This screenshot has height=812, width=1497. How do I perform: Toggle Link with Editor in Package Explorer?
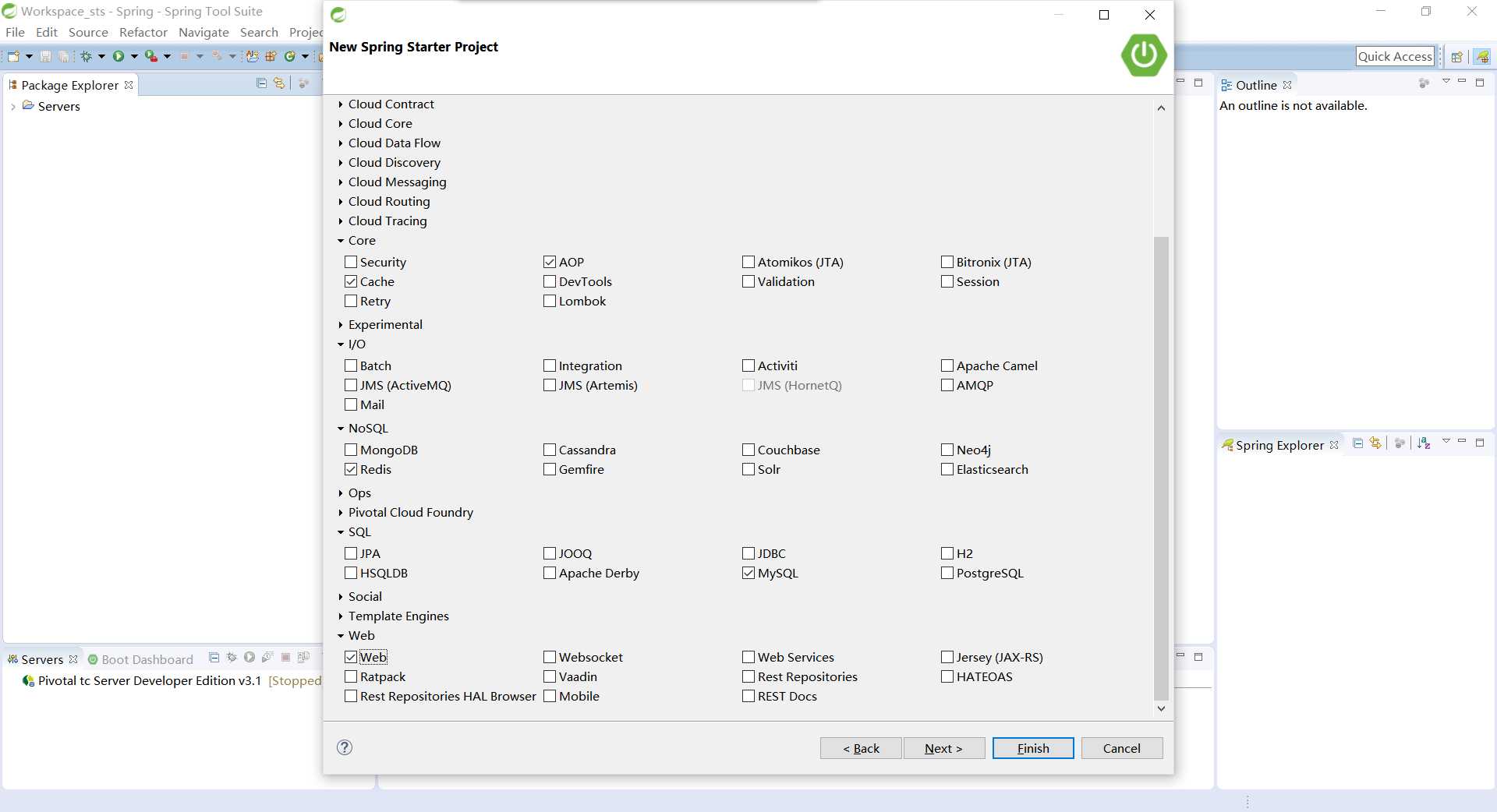pyautogui.click(x=279, y=83)
